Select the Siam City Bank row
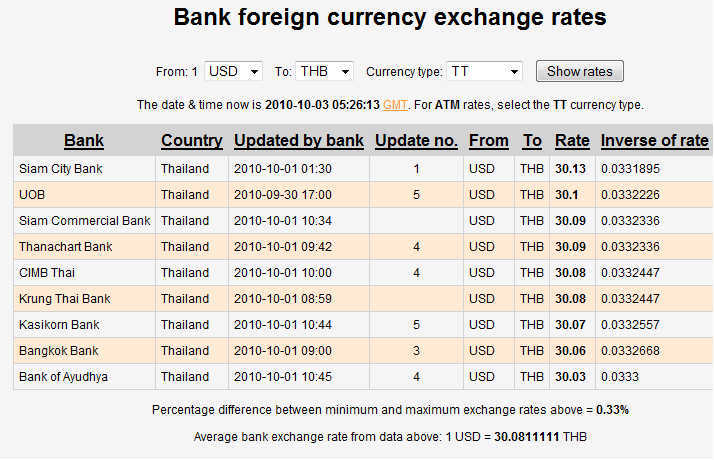This screenshot has width=714, height=460. [x=61, y=169]
